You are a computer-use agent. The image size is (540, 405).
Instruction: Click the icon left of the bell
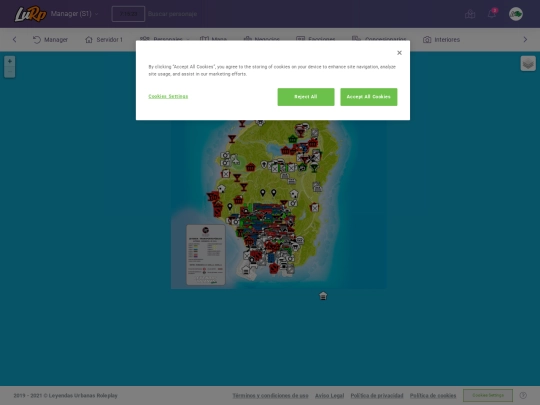[x=470, y=14]
